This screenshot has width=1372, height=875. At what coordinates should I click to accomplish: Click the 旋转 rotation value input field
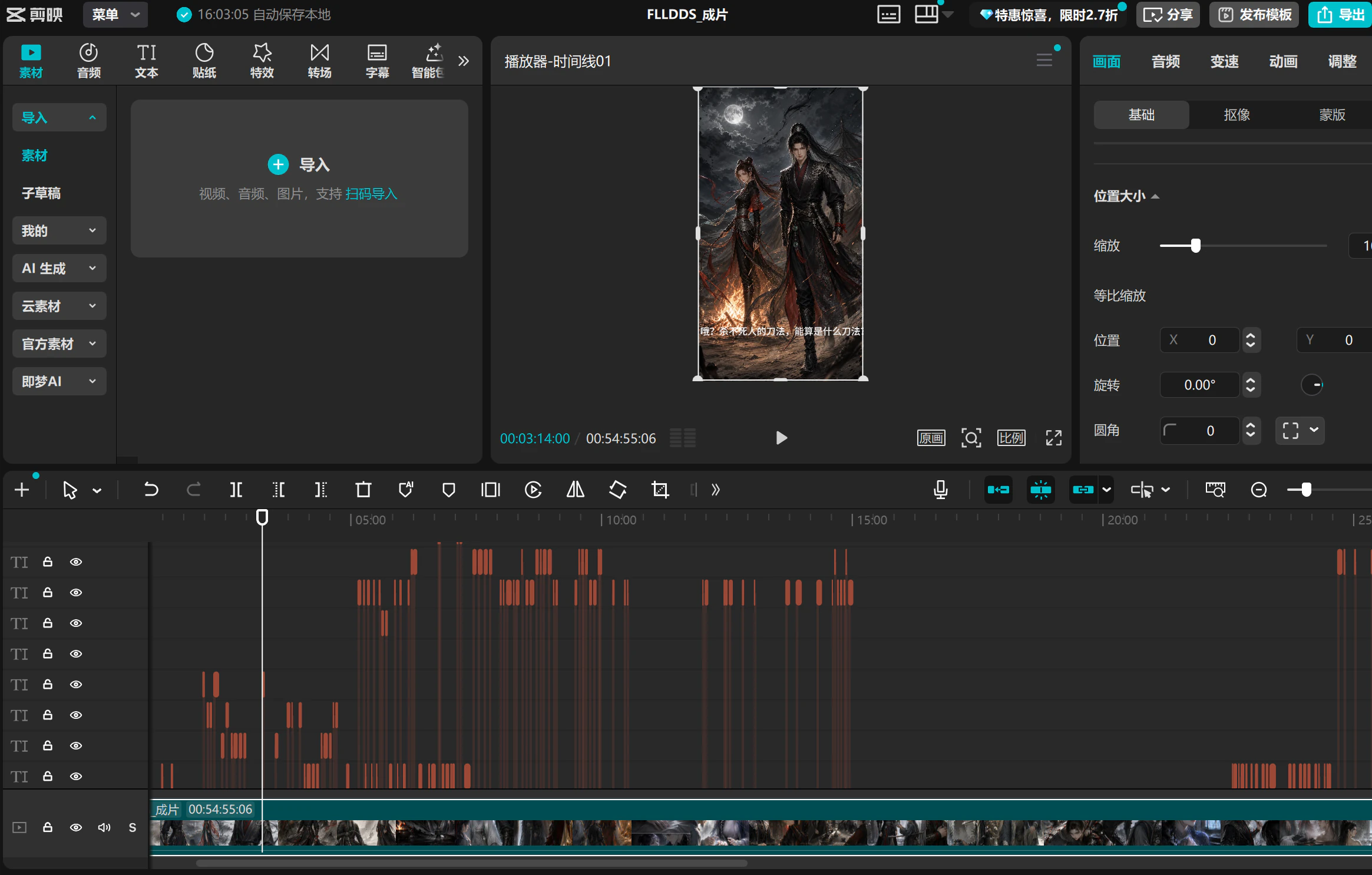[x=1199, y=385]
